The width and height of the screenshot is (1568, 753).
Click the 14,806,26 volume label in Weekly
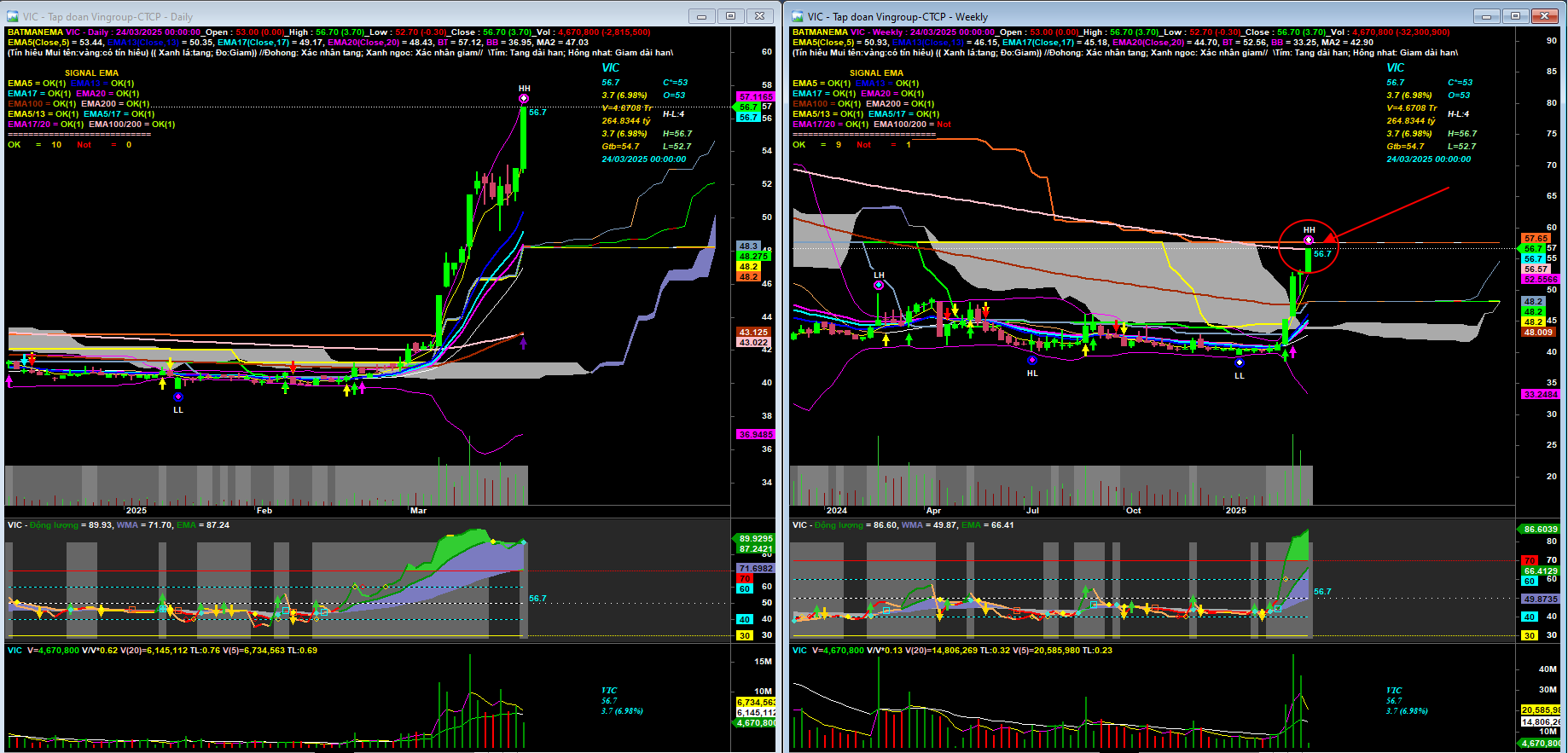1541,722
